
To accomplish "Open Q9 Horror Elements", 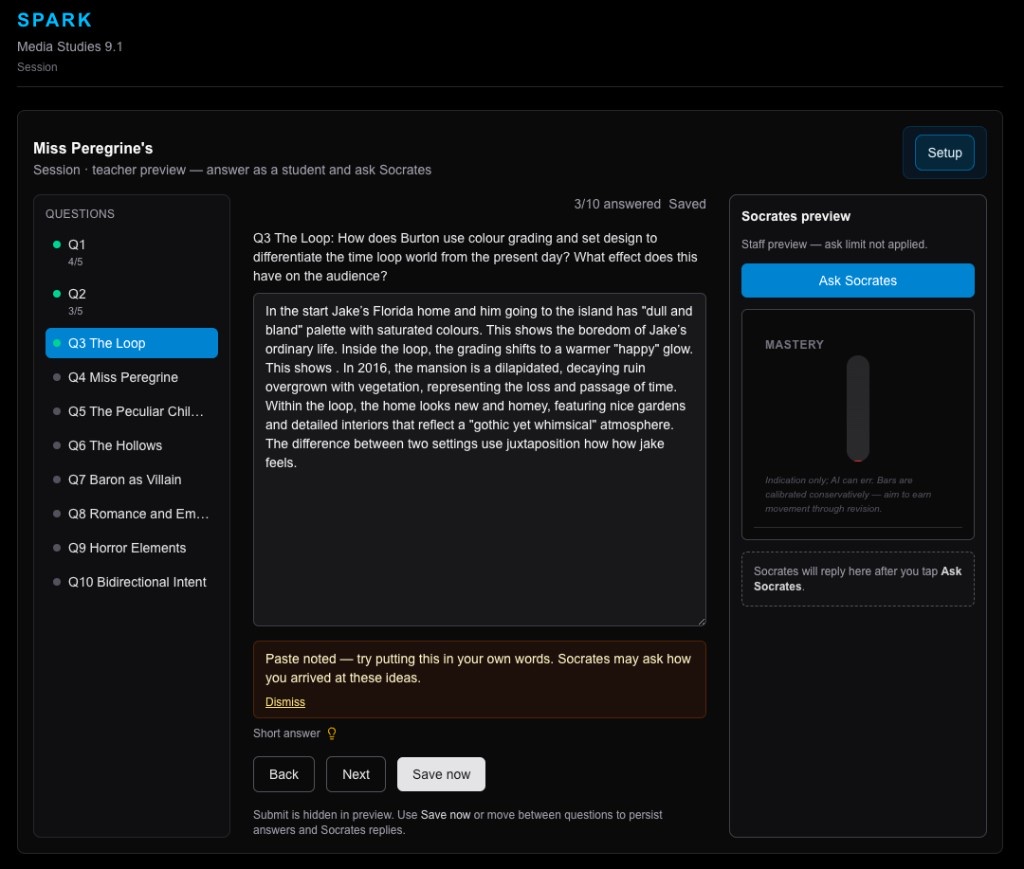I will click(131, 548).
